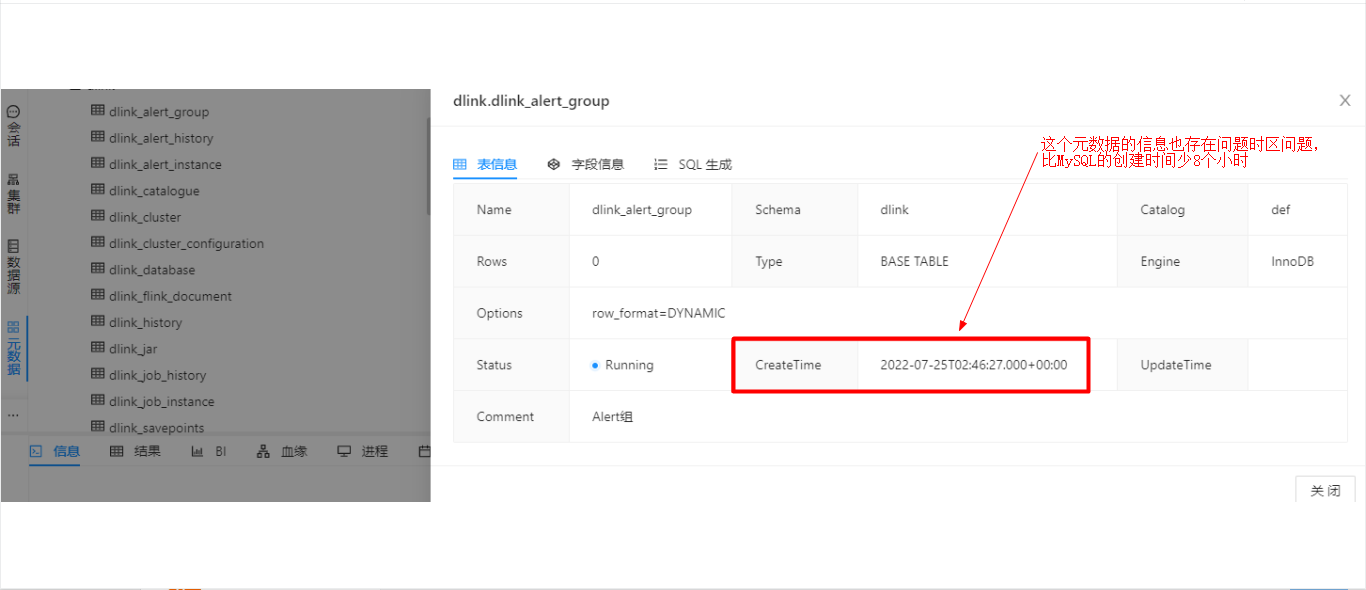Select dlink_job_history in the table tree
The image size is (1366, 590).
157,375
